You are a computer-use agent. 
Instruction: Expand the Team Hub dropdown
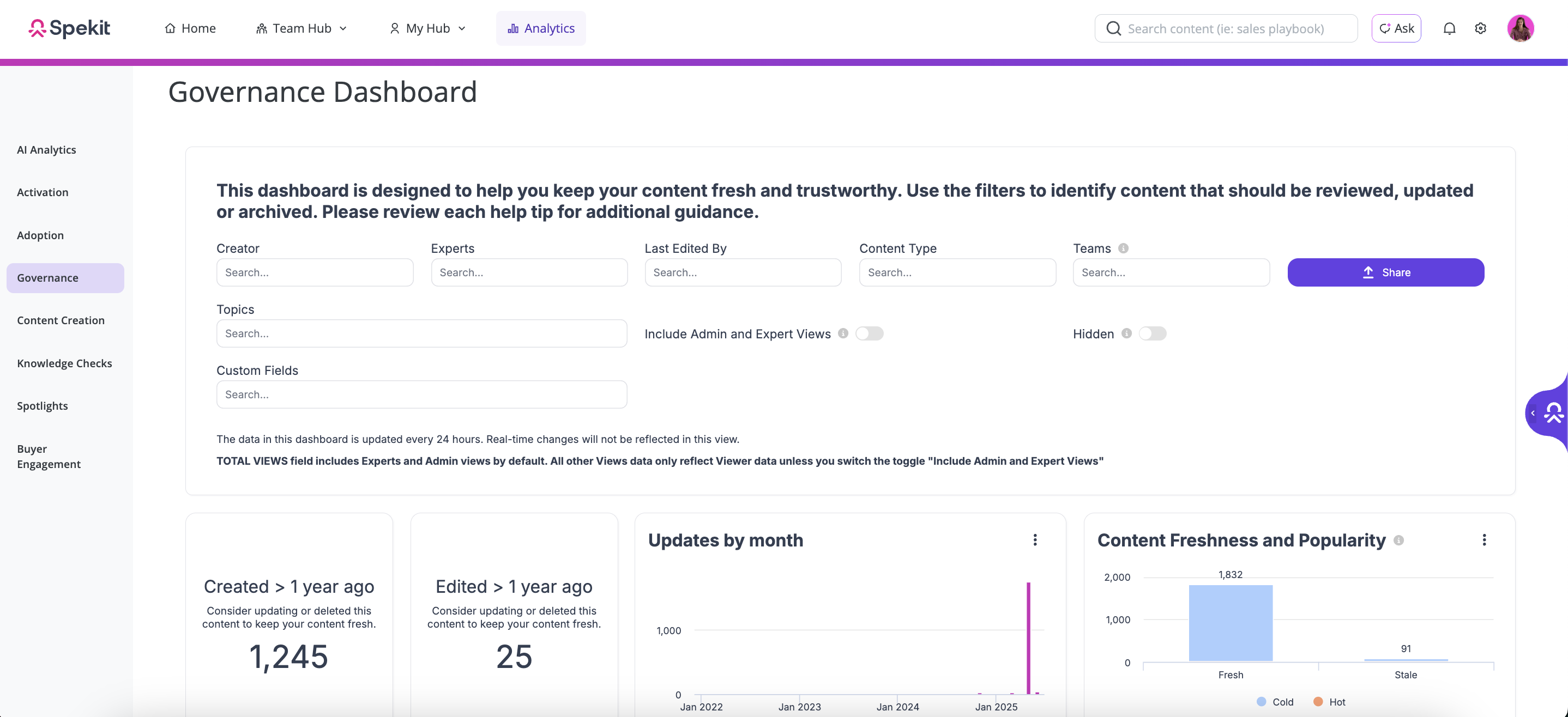pos(302,28)
